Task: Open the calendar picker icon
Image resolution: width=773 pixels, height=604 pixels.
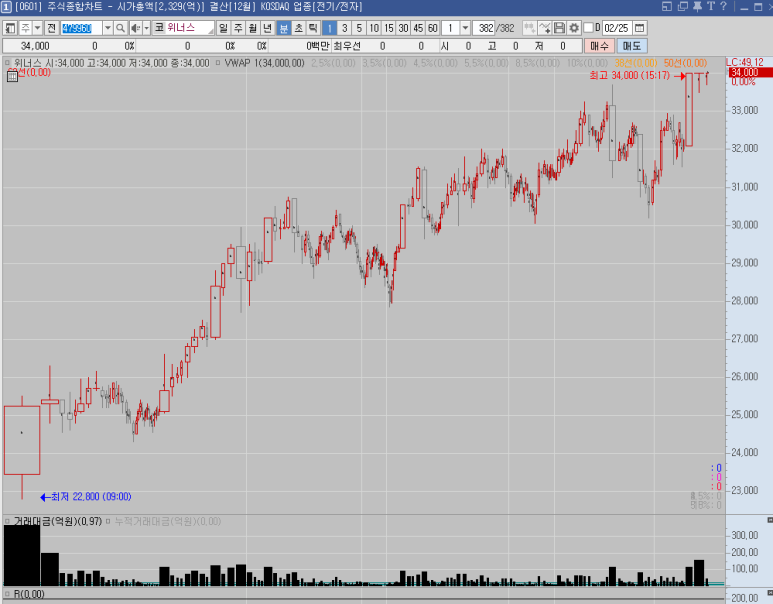Action: (639, 28)
